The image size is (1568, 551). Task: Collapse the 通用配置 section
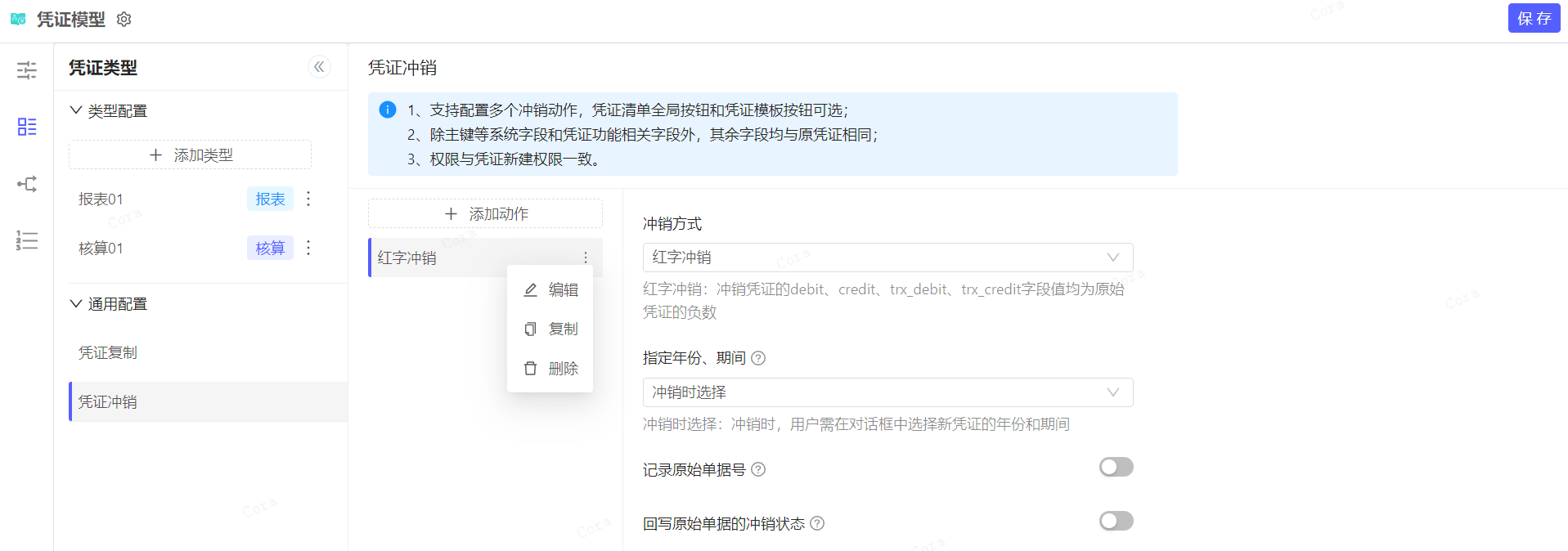click(x=76, y=304)
